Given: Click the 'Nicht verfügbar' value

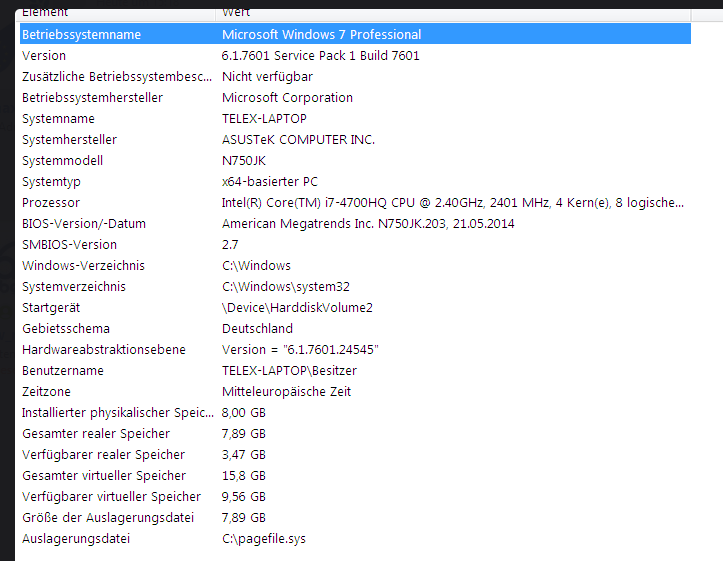Looking at the screenshot, I should click(x=267, y=77).
